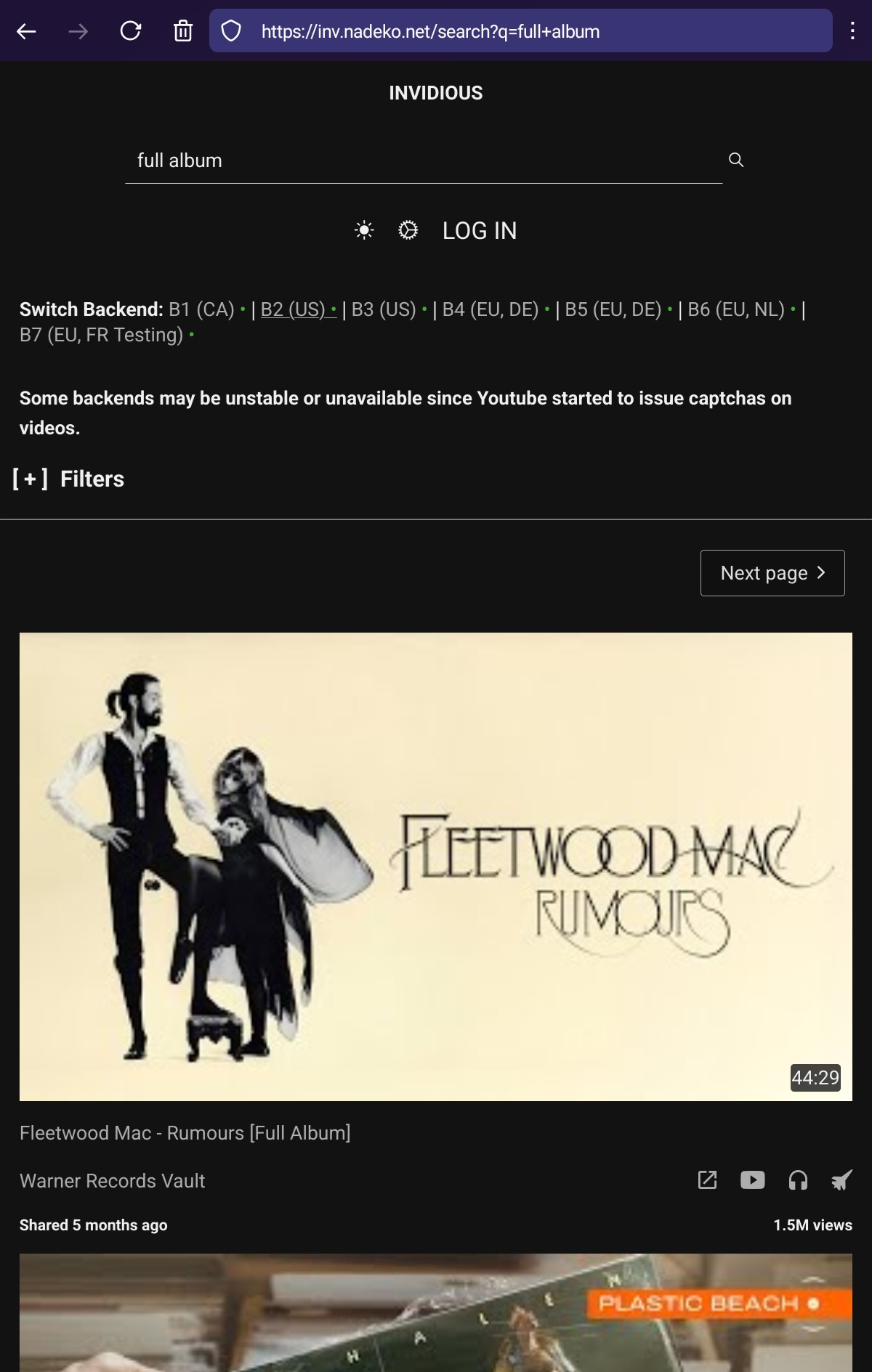The image size is (872, 1372).
Task: Open video in new window icon
Action: [x=707, y=1180]
